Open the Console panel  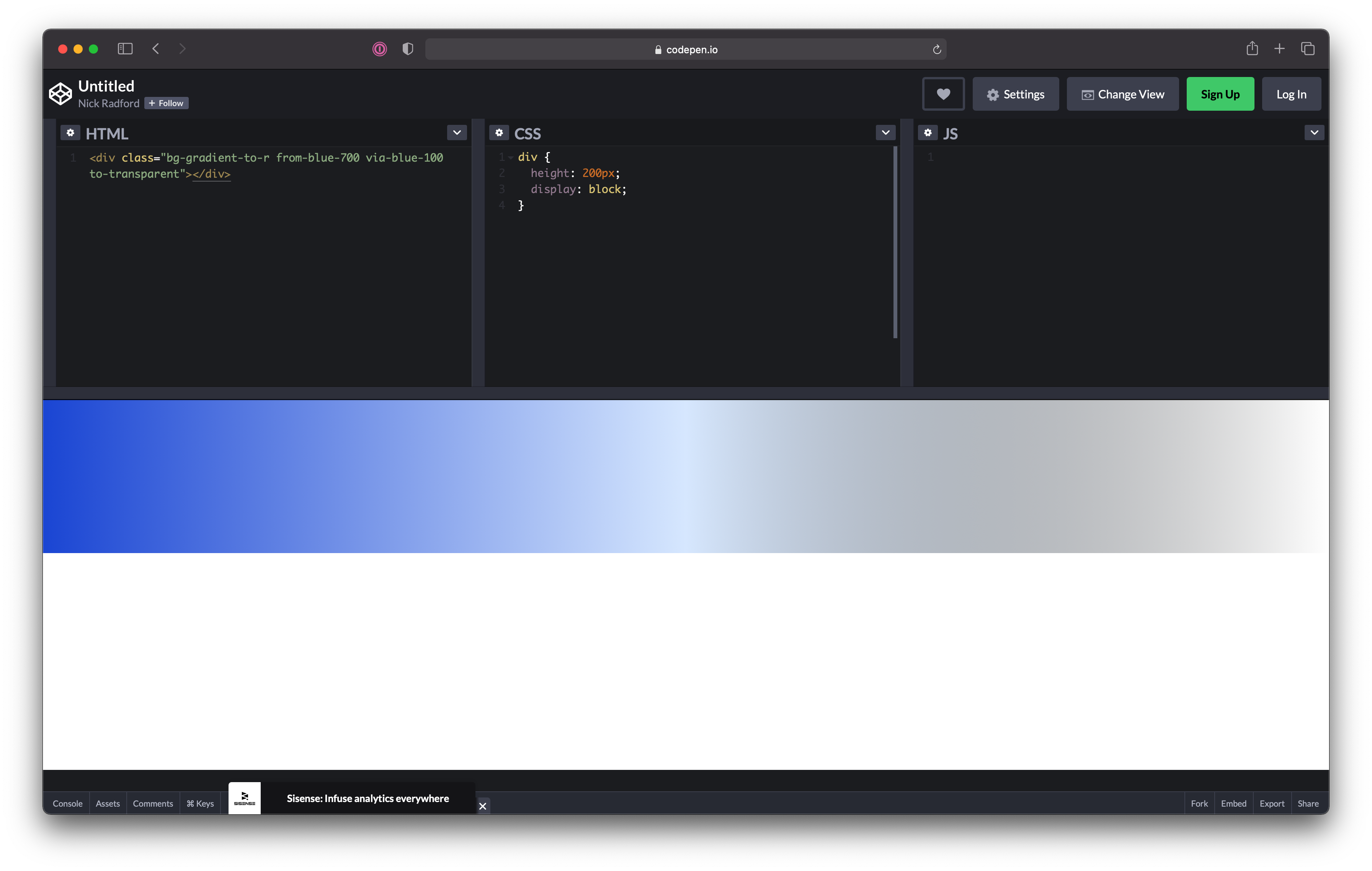(x=67, y=803)
